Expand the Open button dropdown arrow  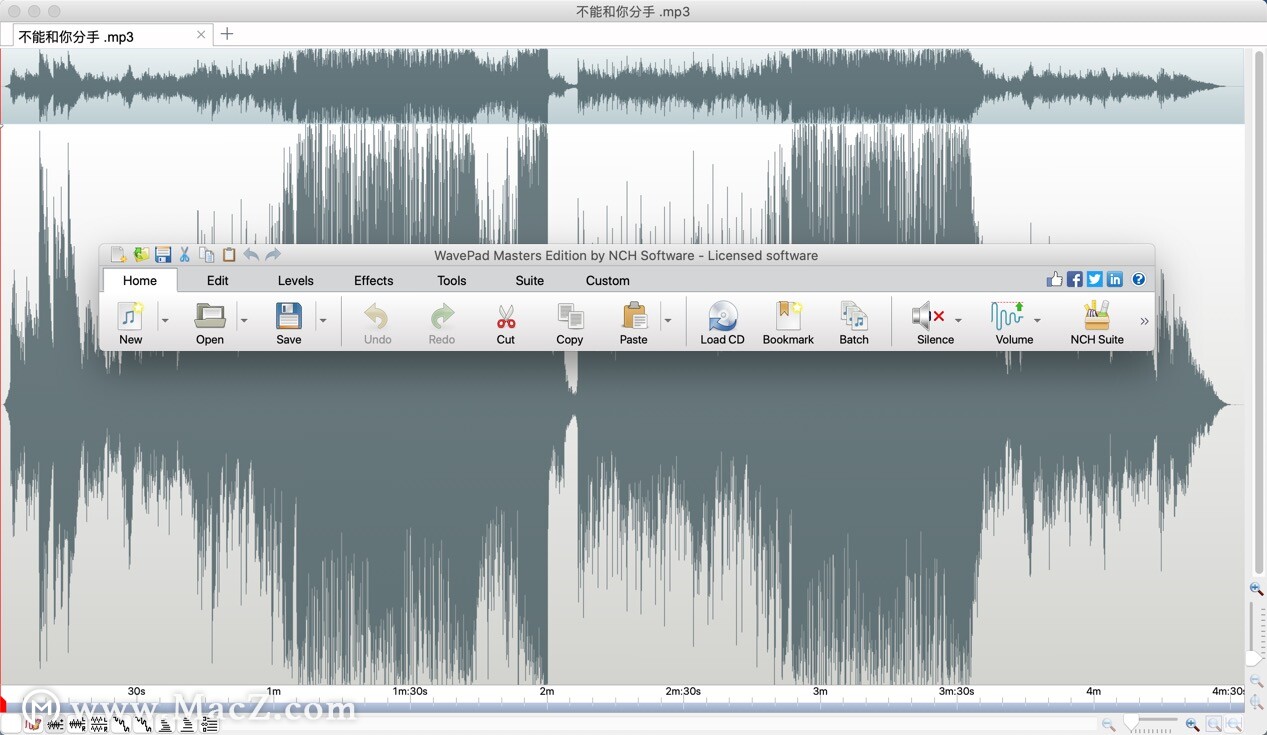(x=244, y=321)
